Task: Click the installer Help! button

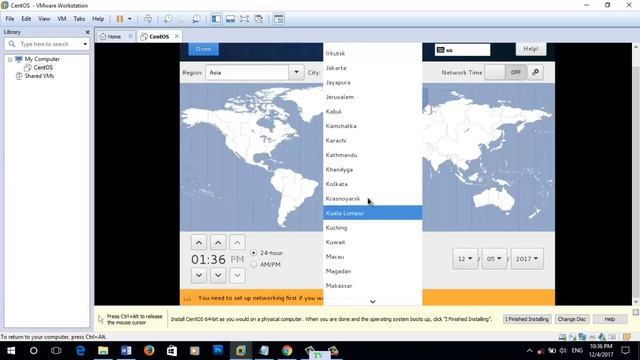Action: tap(531, 49)
